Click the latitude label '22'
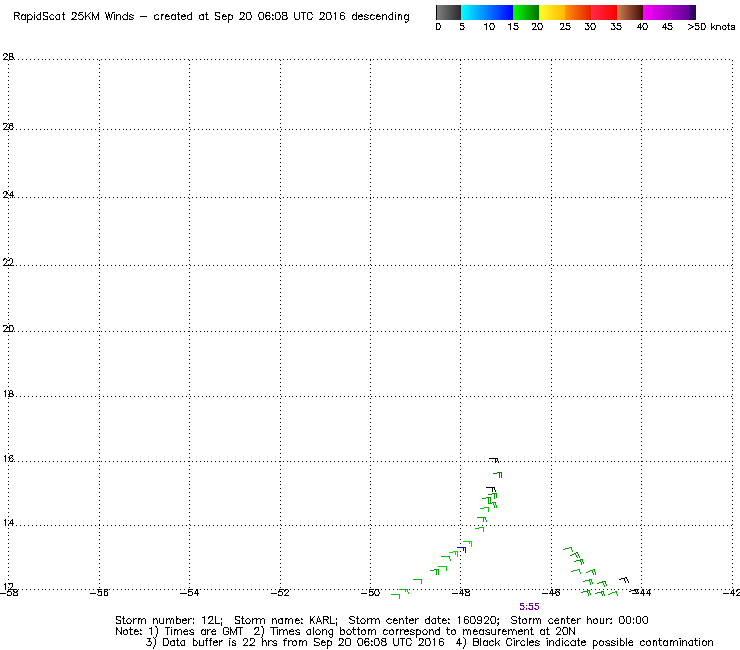The height and width of the screenshot is (650, 740). 8,262
